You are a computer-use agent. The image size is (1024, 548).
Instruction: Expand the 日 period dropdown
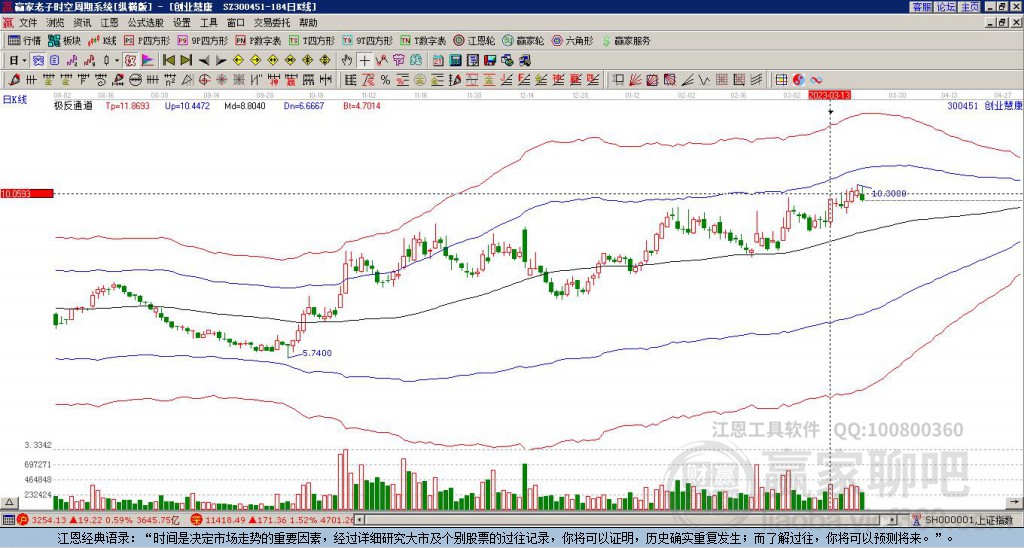click(25, 61)
